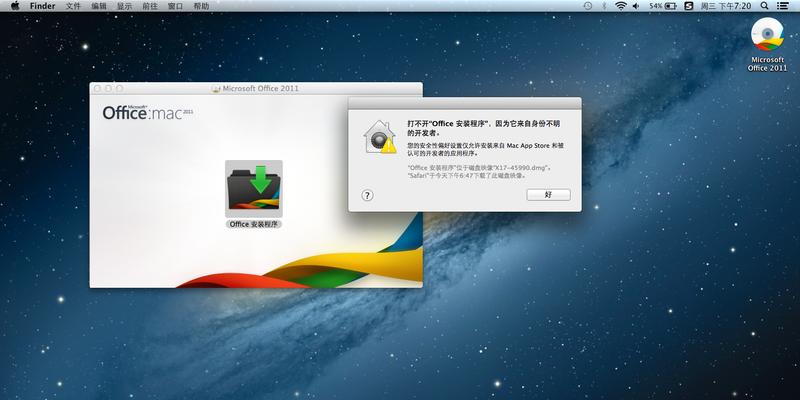Click the Mac App Store preference explanation text
The image size is (800, 400).
pos(486,149)
